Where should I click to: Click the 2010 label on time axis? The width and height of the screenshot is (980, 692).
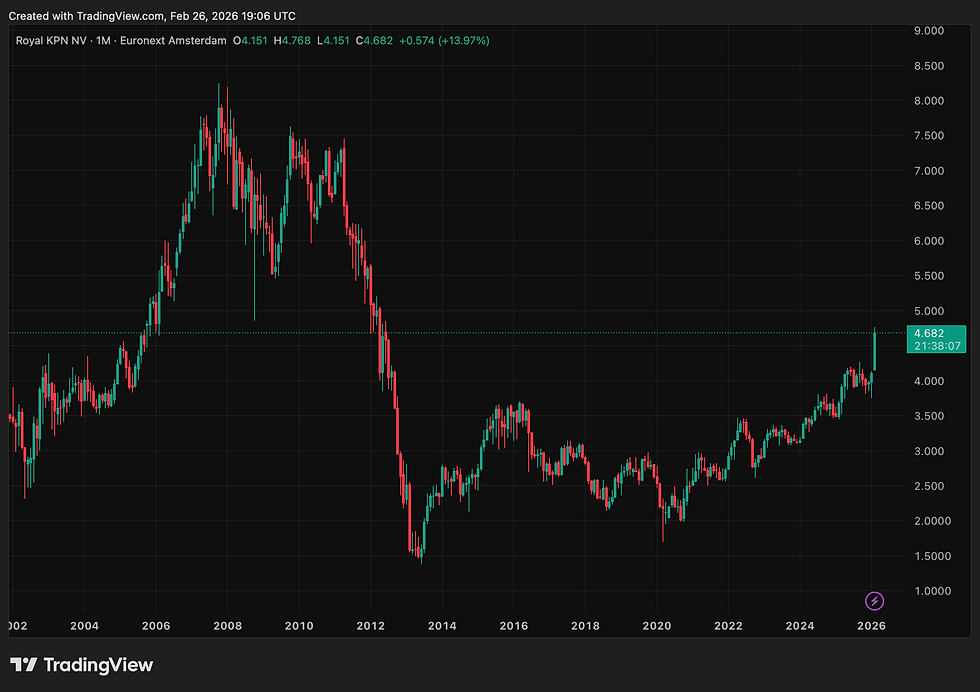tap(299, 626)
